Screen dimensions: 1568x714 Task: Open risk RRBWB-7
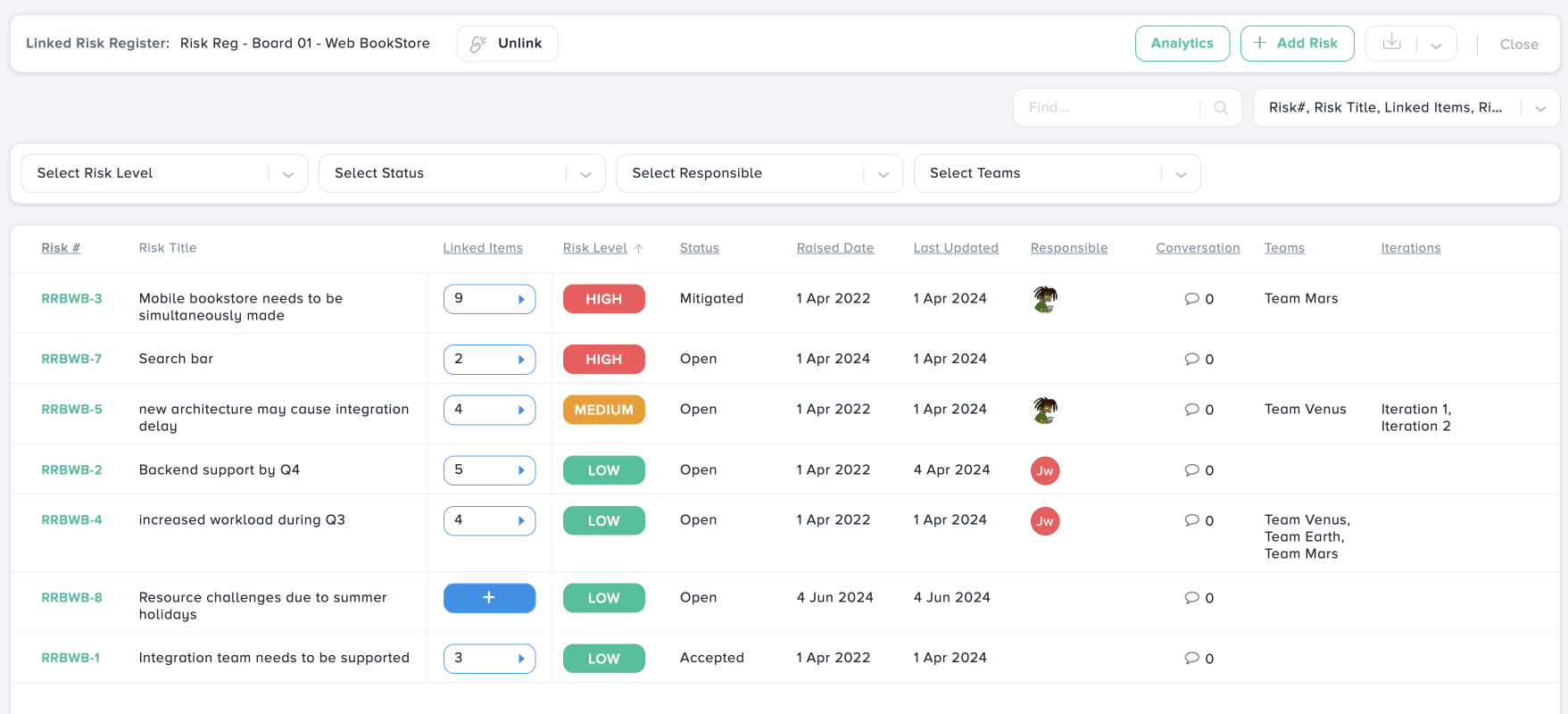point(71,359)
